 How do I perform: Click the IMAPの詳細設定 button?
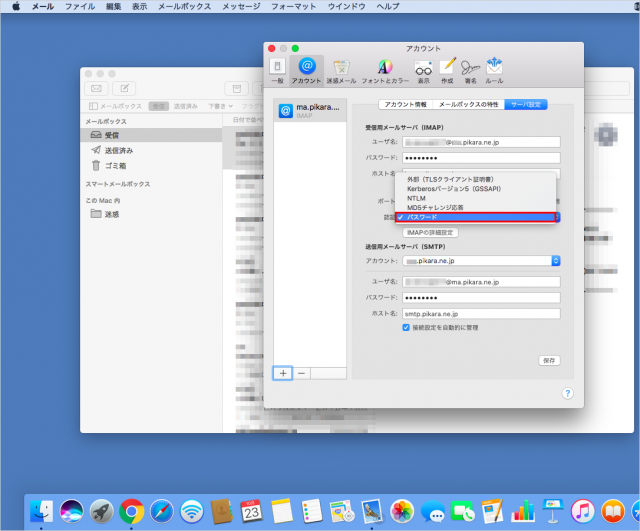[x=430, y=233]
